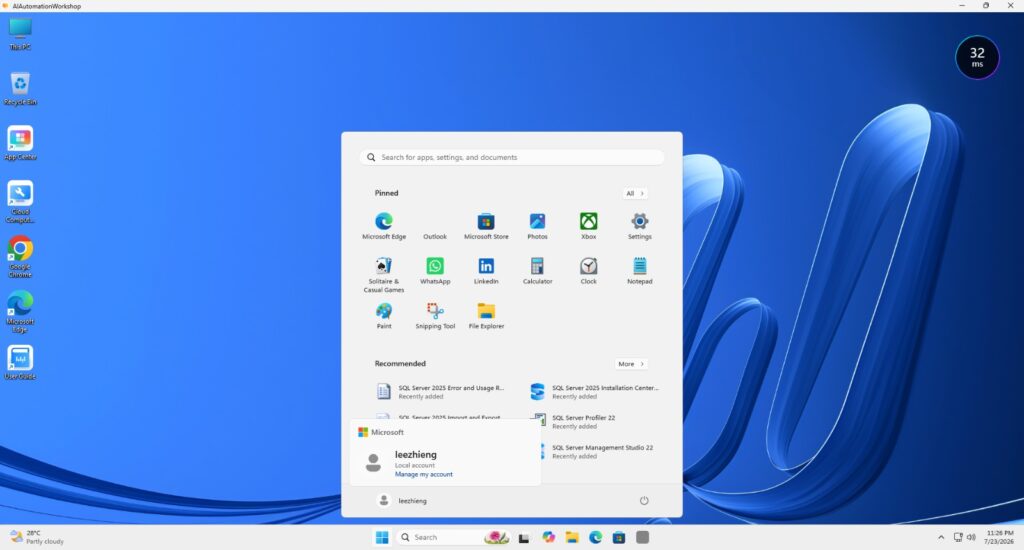Viewport: 1024px width, 550px height.
Task: Click Manage my account link
Action: click(x=423, y=474)
